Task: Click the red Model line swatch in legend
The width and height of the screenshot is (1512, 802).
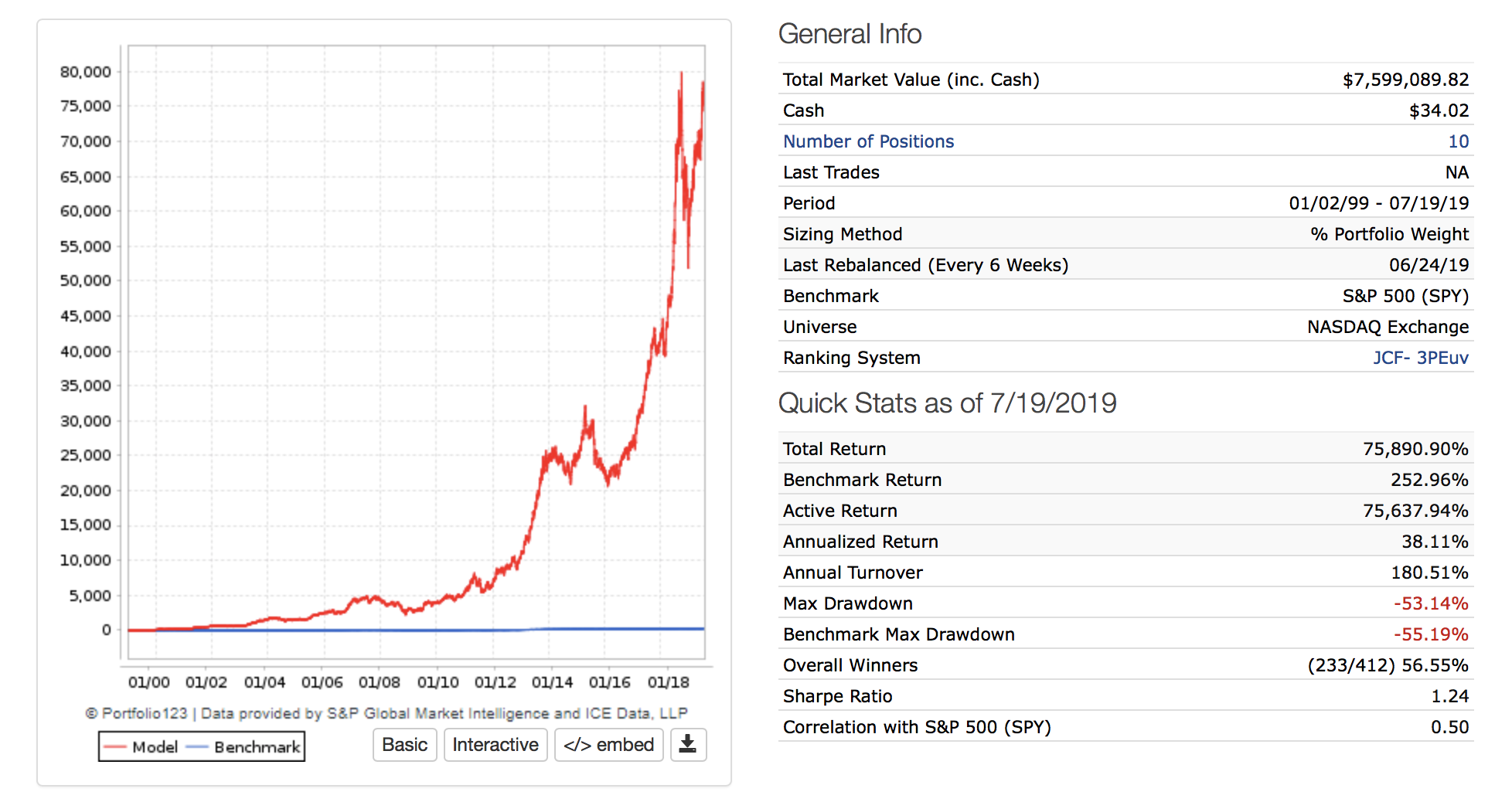Action: click(115, 747)
